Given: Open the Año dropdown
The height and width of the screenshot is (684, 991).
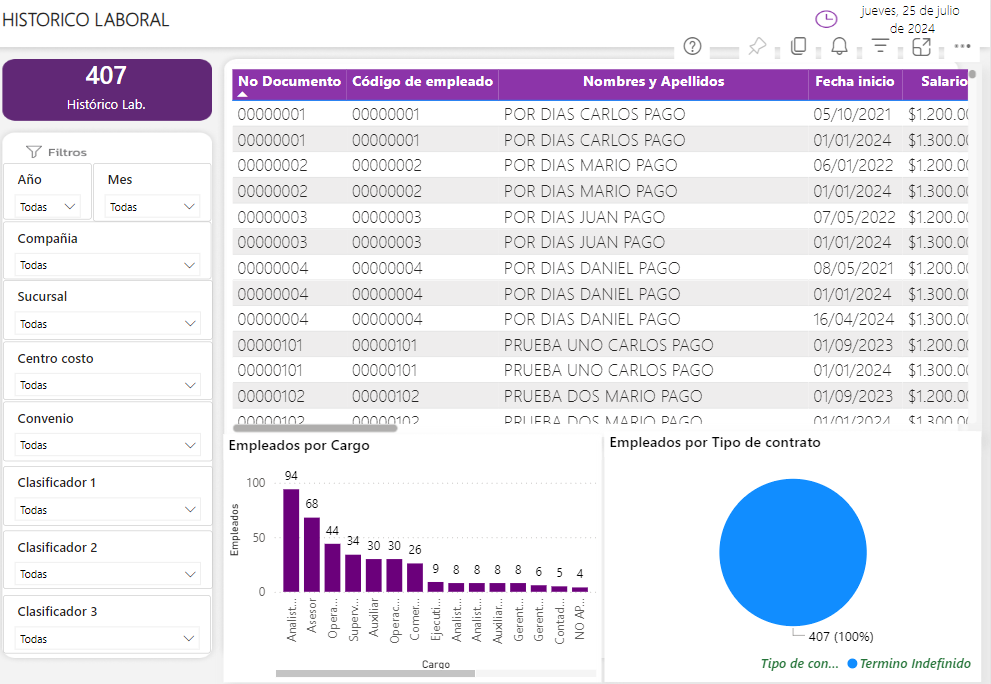Looking at the screenshot, I should click(47, 207).
